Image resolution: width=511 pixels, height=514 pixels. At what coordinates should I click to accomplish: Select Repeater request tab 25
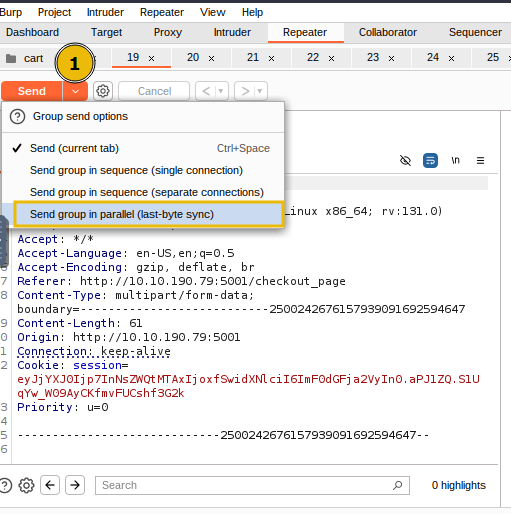coord(493,57)
